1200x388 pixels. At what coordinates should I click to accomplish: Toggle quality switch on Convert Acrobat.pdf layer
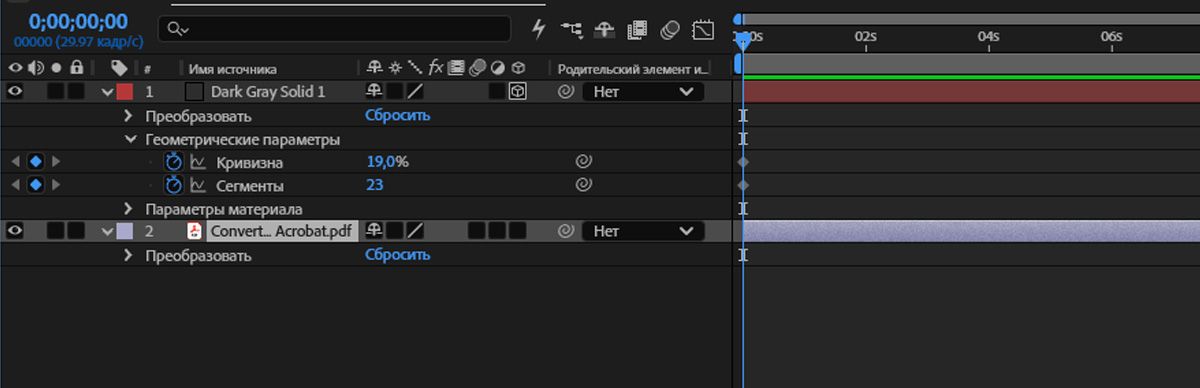click(x=415, y=231)
